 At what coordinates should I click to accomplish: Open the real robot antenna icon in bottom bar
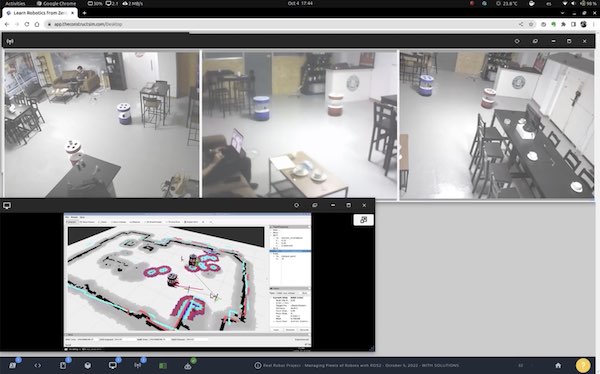pyautogui.click(x=138, y=365)
